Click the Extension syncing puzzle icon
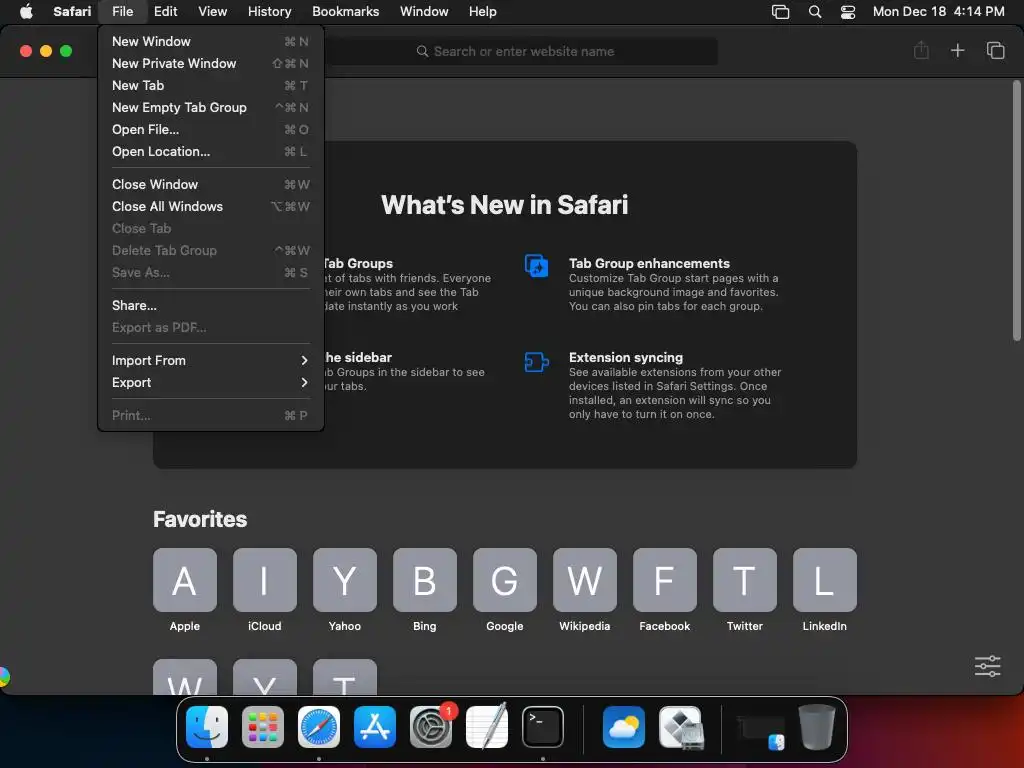The height and width of the screenshot is (768, 1024). coord(536,362)
